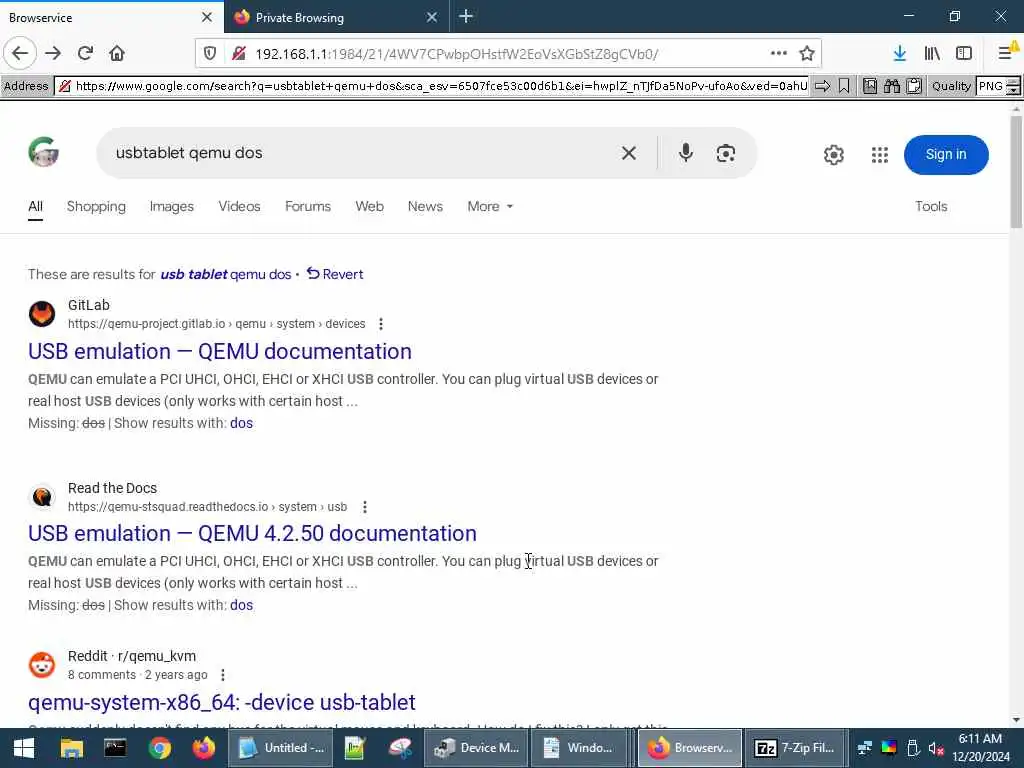Click the insecure connection padlock icon

(238, 54)
